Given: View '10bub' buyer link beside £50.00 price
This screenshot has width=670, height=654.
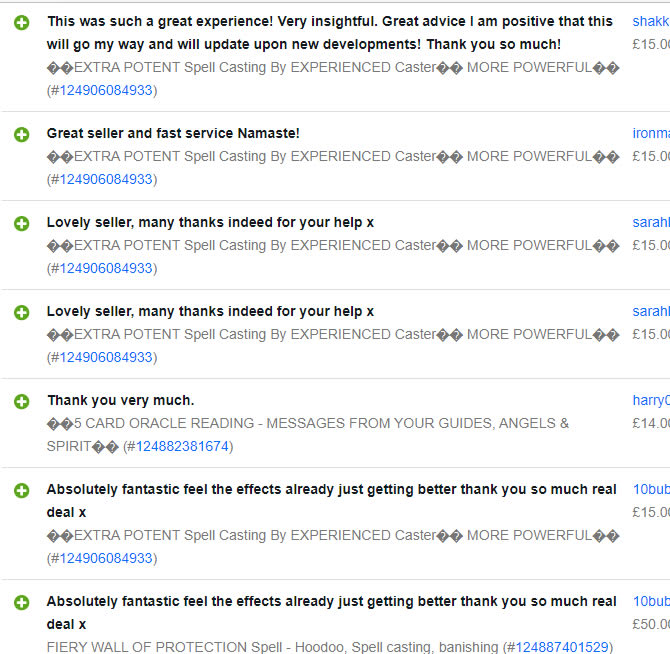Looking at the screenshot, I should point(651,601).
